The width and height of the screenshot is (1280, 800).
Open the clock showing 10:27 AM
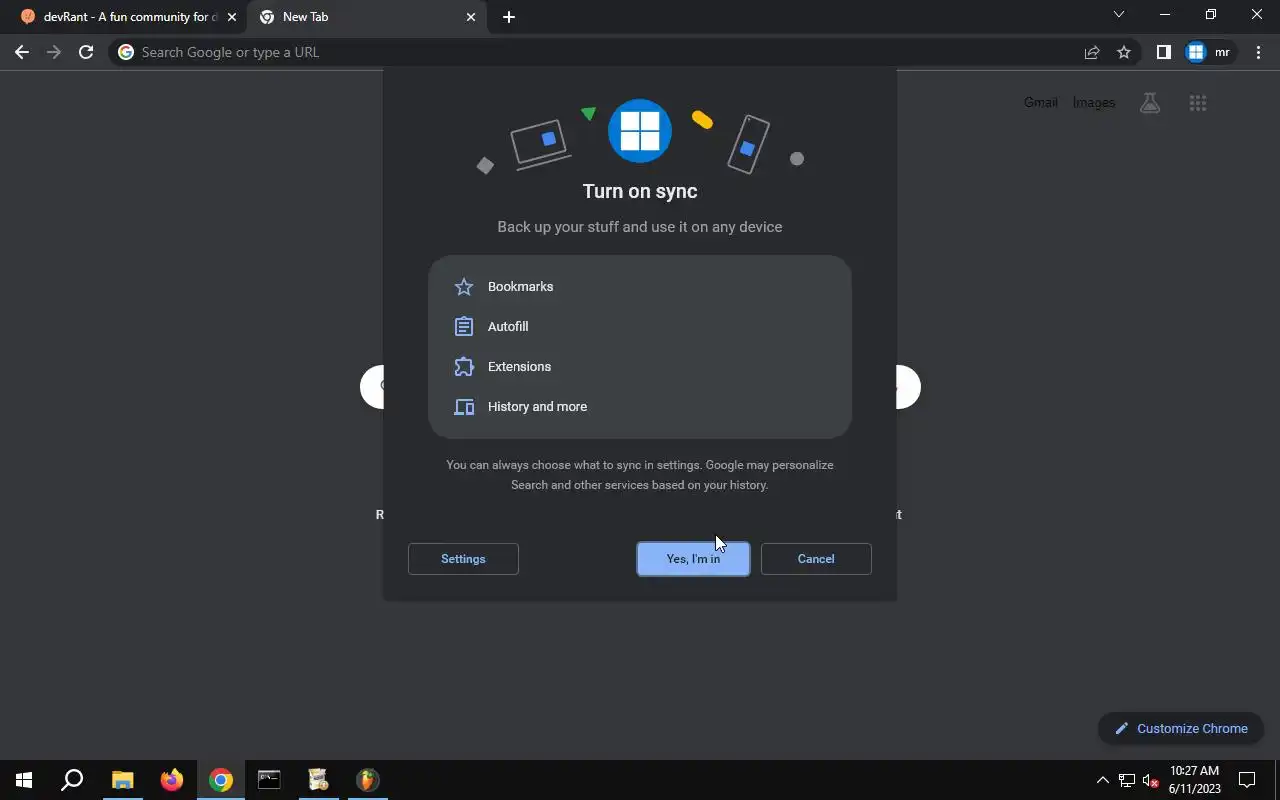1194,780
